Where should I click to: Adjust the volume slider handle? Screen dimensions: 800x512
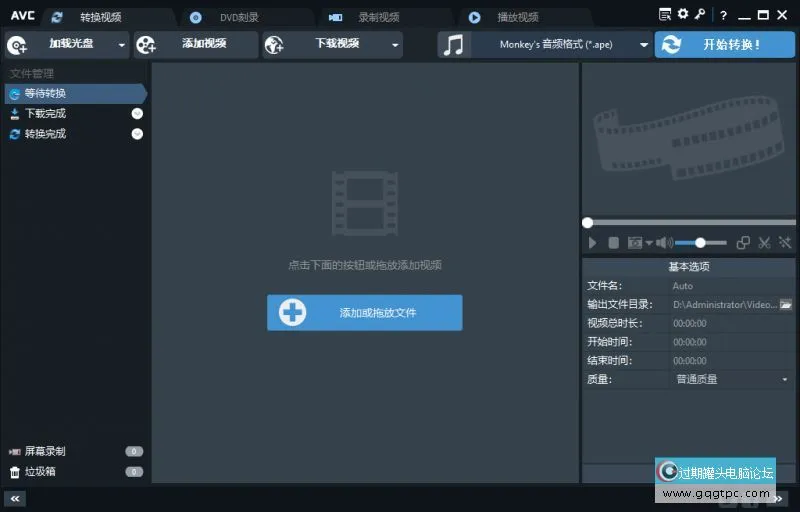(x=700, y=242)
